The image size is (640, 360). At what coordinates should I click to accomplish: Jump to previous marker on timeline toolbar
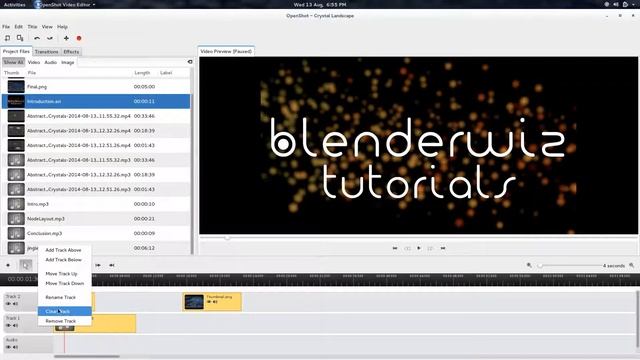pos(111,265)
